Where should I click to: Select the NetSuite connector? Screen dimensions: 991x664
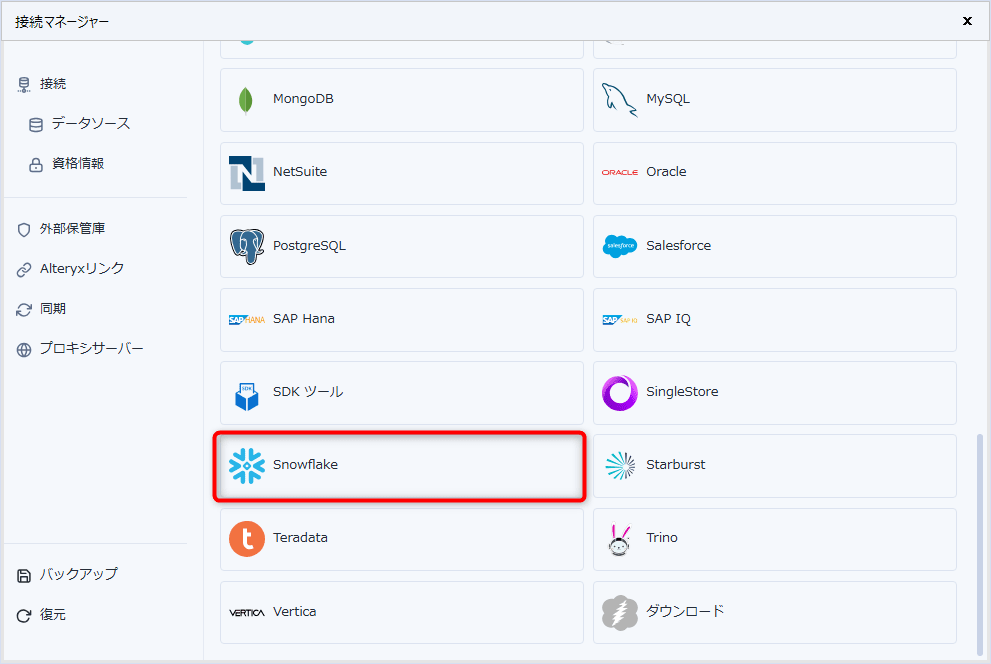(x=400, y=172)
